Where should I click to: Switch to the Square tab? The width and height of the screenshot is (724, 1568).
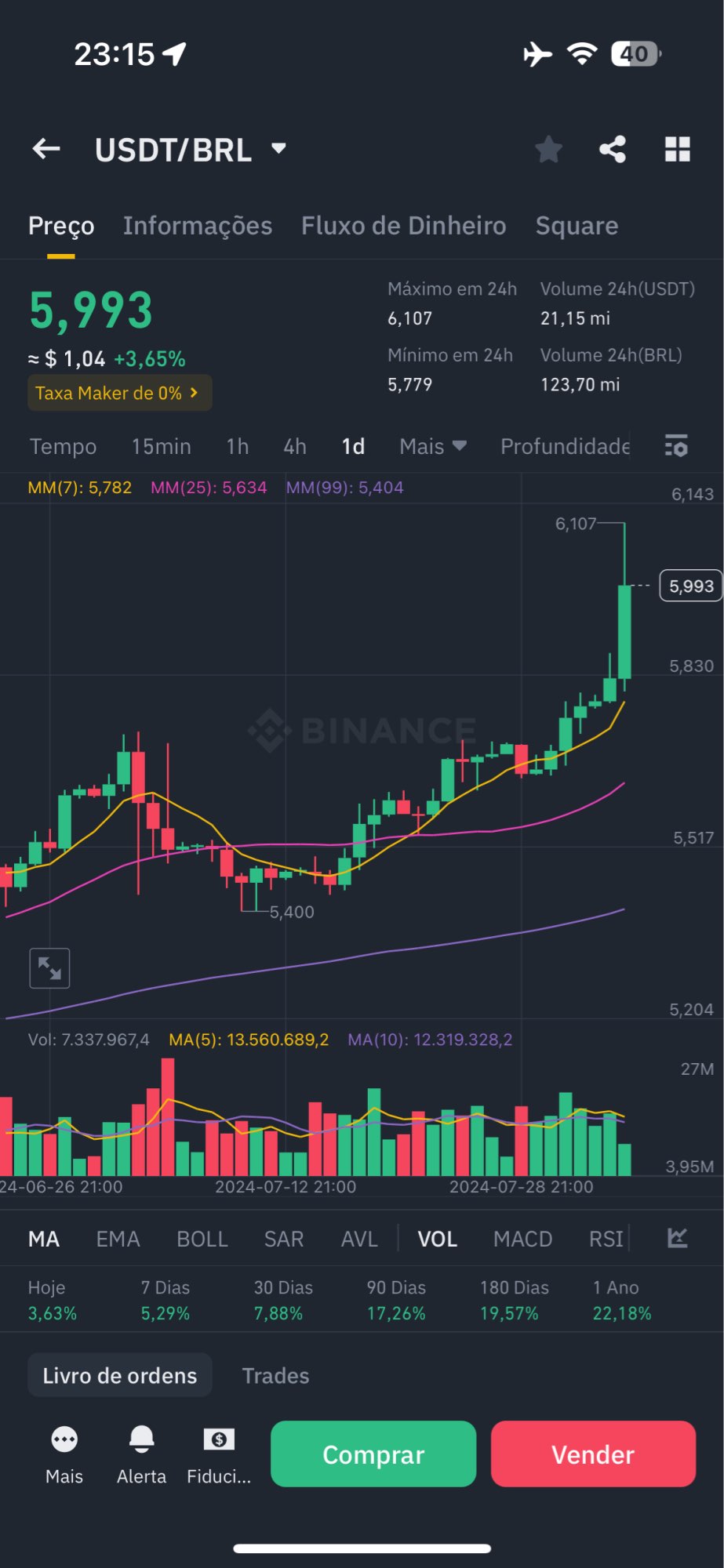pos(577,226)
